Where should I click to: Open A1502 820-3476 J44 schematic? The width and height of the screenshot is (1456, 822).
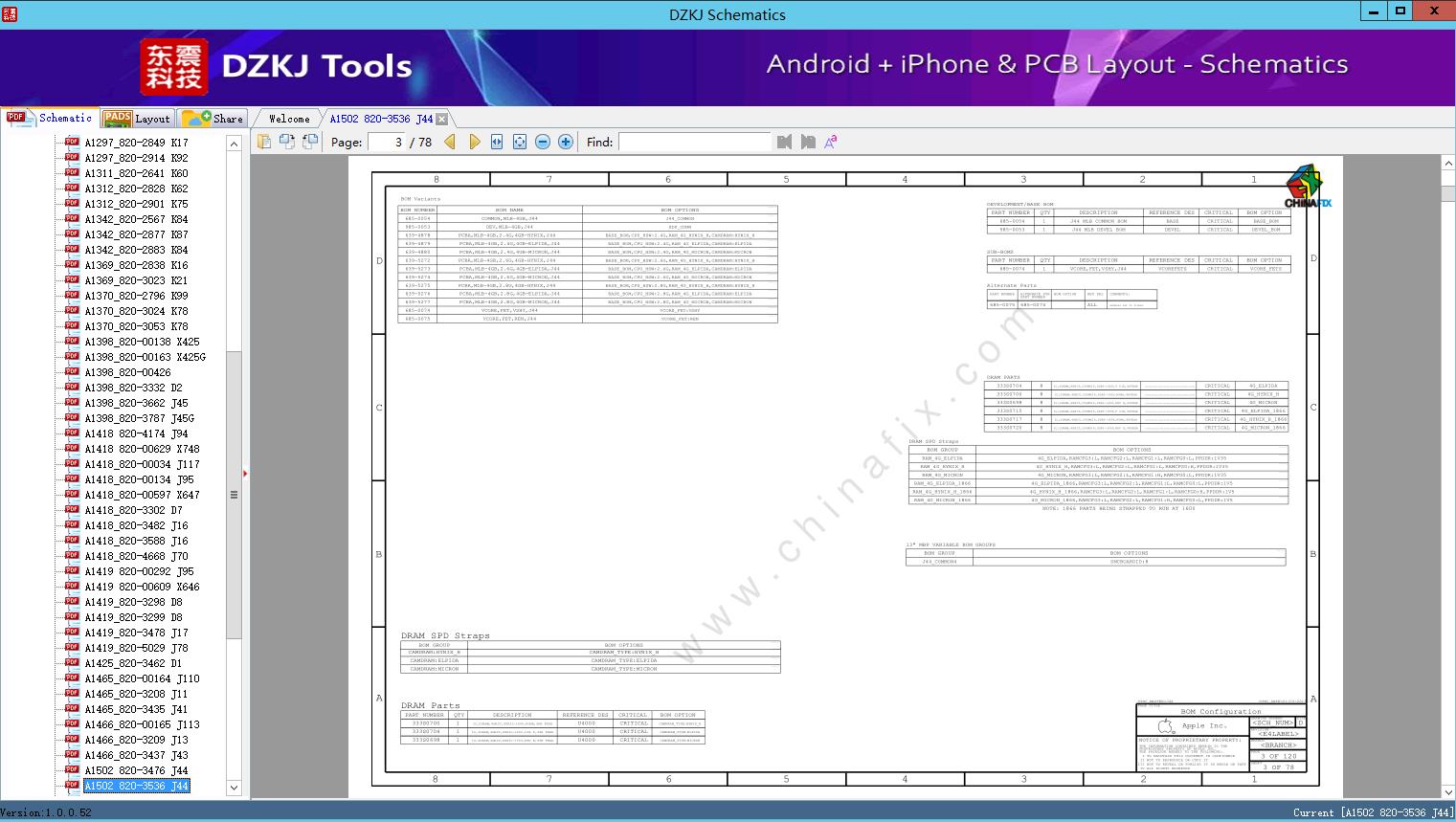136,770
